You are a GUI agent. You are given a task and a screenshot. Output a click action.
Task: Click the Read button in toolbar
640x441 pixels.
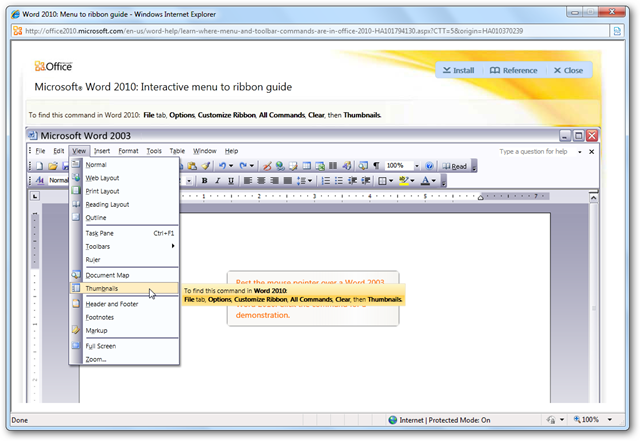[x=454, y=166]
